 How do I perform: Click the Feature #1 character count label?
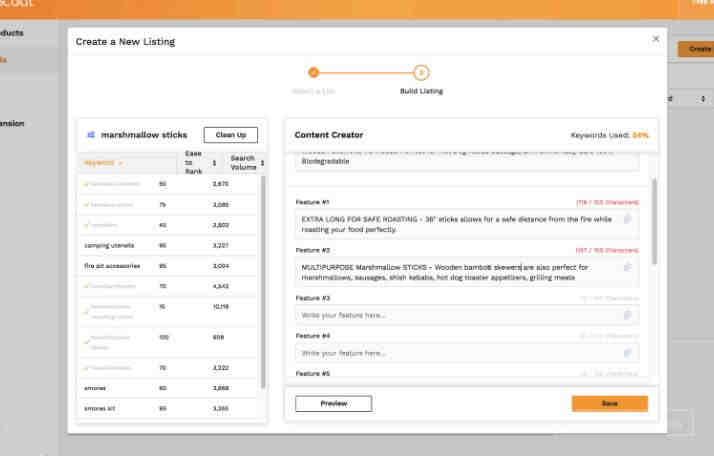(607, 202)
